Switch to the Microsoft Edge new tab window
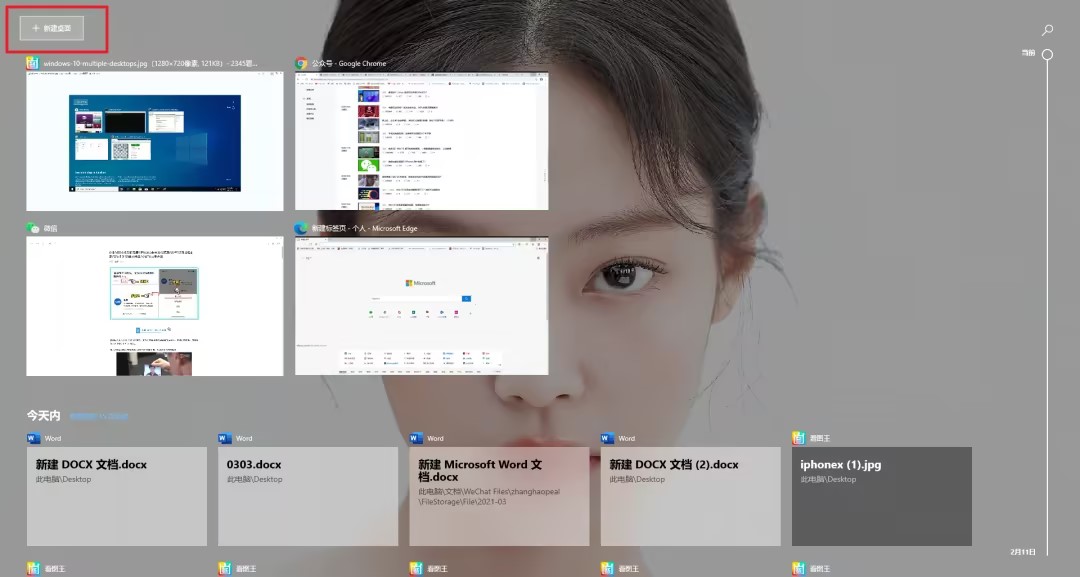Image resolution: width=1080 pixels, height=577 pixels. coord(421,307)
